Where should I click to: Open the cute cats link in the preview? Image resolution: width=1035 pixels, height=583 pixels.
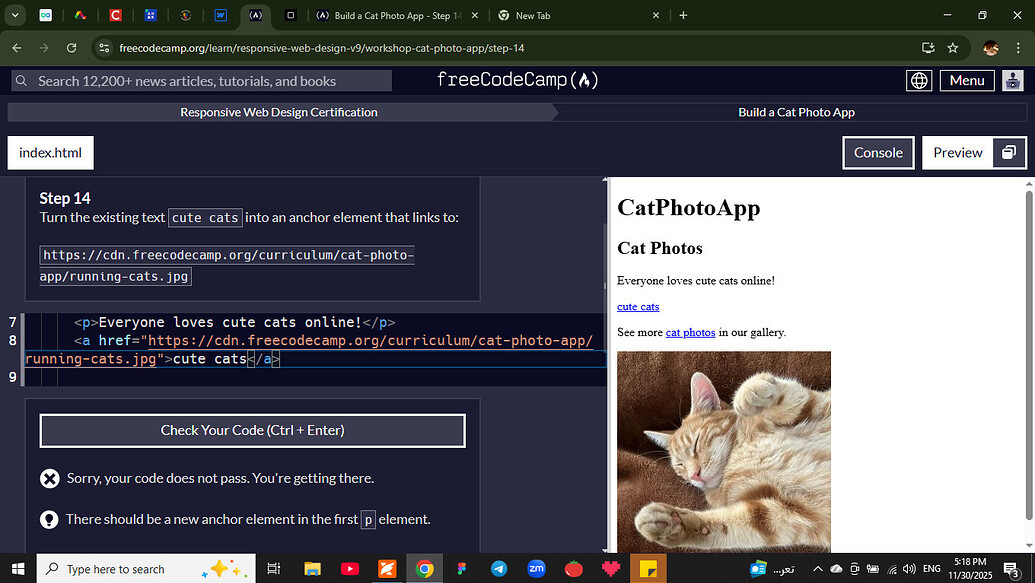point(637,307)
